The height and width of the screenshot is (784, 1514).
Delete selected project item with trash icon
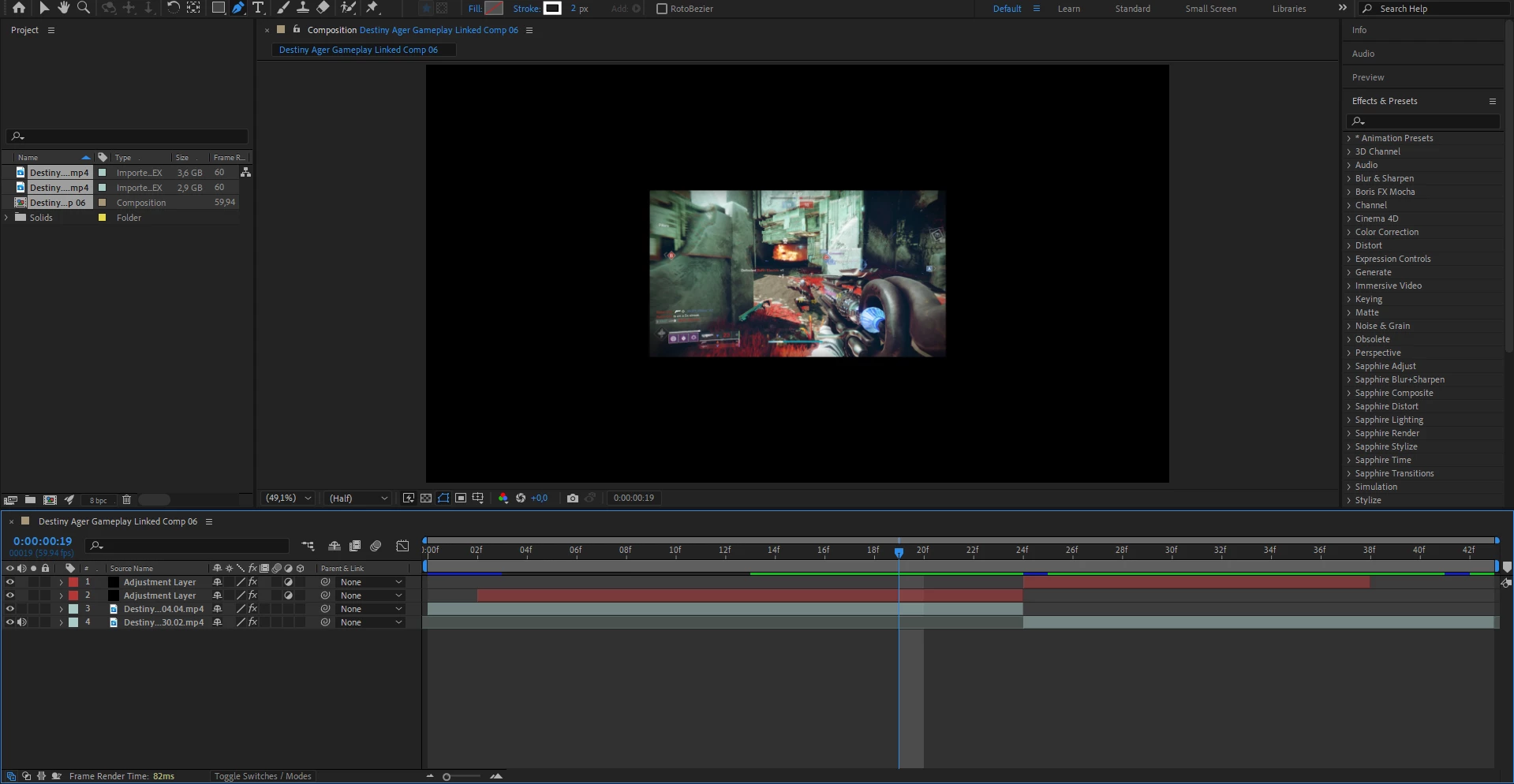click(126, 500)
